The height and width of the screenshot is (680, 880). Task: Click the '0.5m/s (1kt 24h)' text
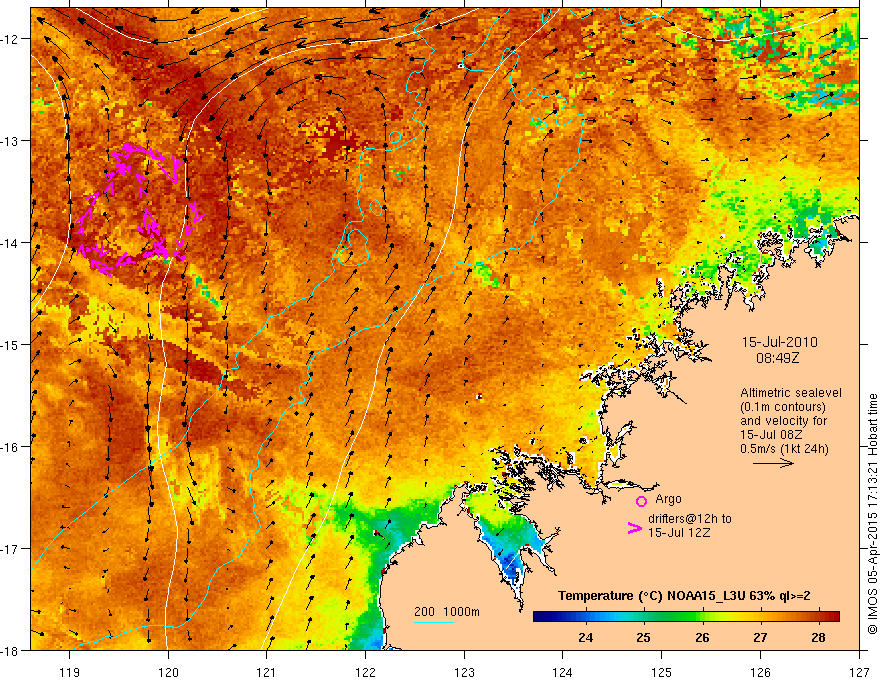pos(784,449)
